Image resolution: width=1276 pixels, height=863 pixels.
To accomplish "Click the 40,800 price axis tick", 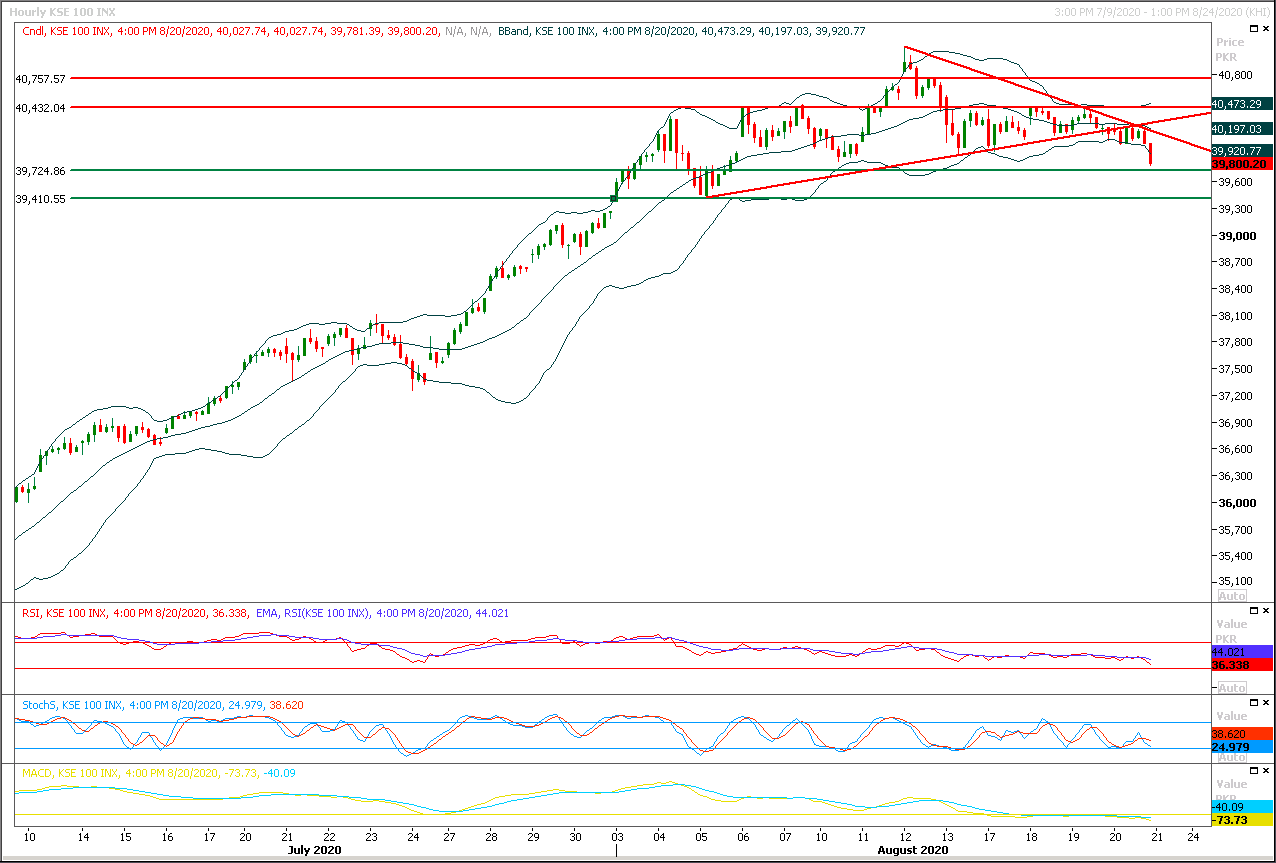I will click(1235, 75).
